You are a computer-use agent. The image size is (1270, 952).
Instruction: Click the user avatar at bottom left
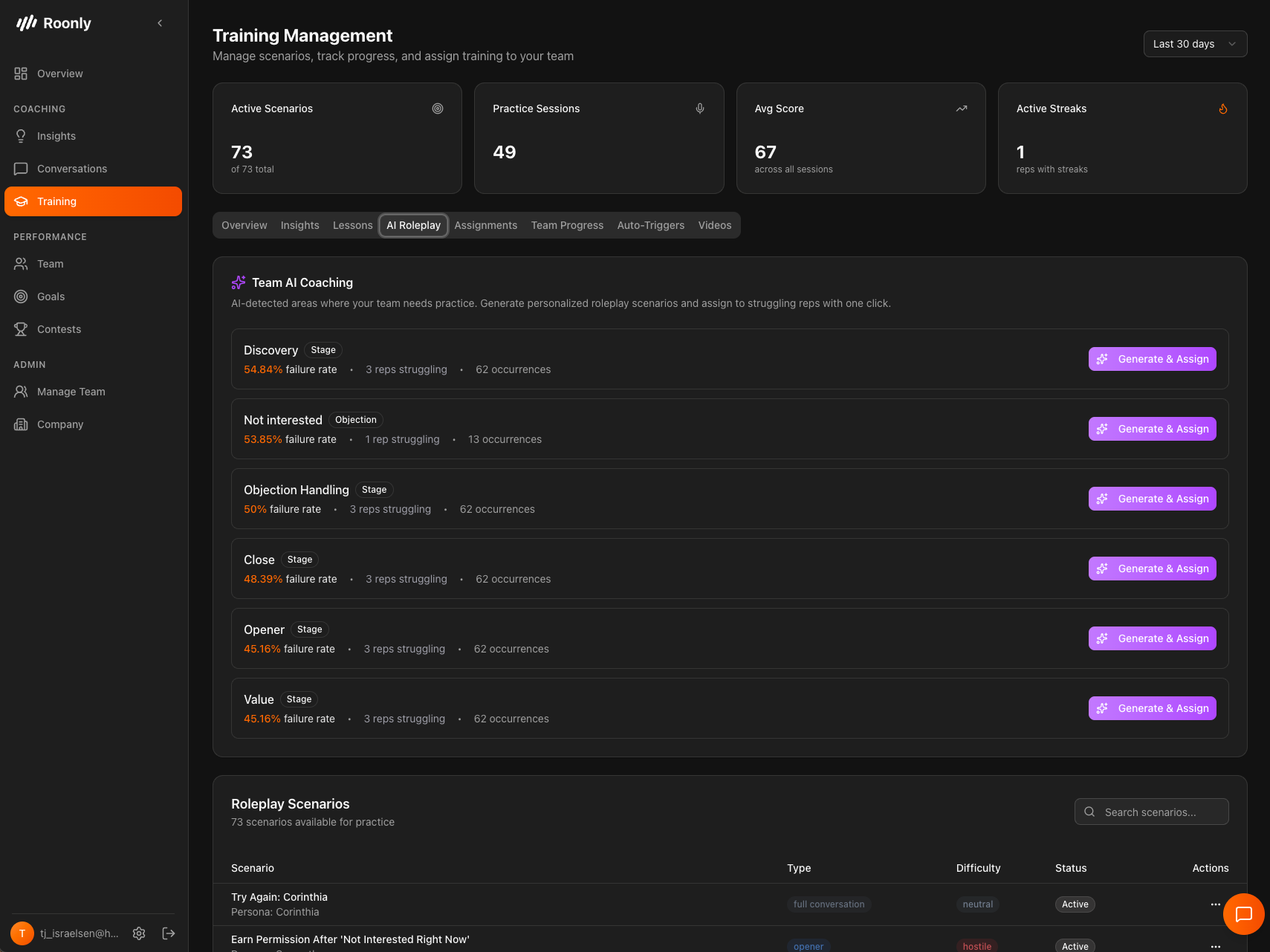tap(22, 933)
